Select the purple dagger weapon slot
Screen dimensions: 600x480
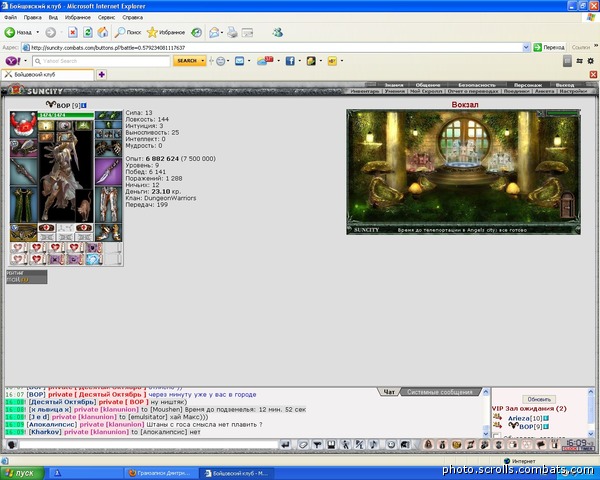click(x=108, y=171)
